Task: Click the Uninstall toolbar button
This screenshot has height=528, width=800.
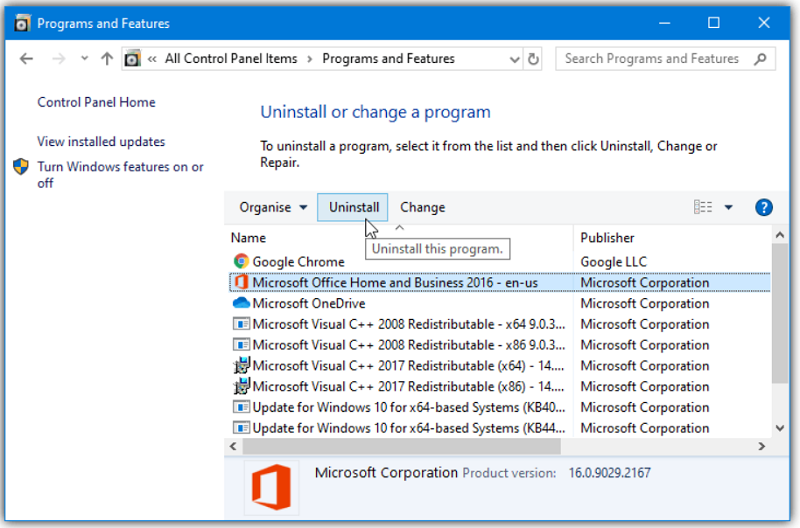Action: point(354,208)
